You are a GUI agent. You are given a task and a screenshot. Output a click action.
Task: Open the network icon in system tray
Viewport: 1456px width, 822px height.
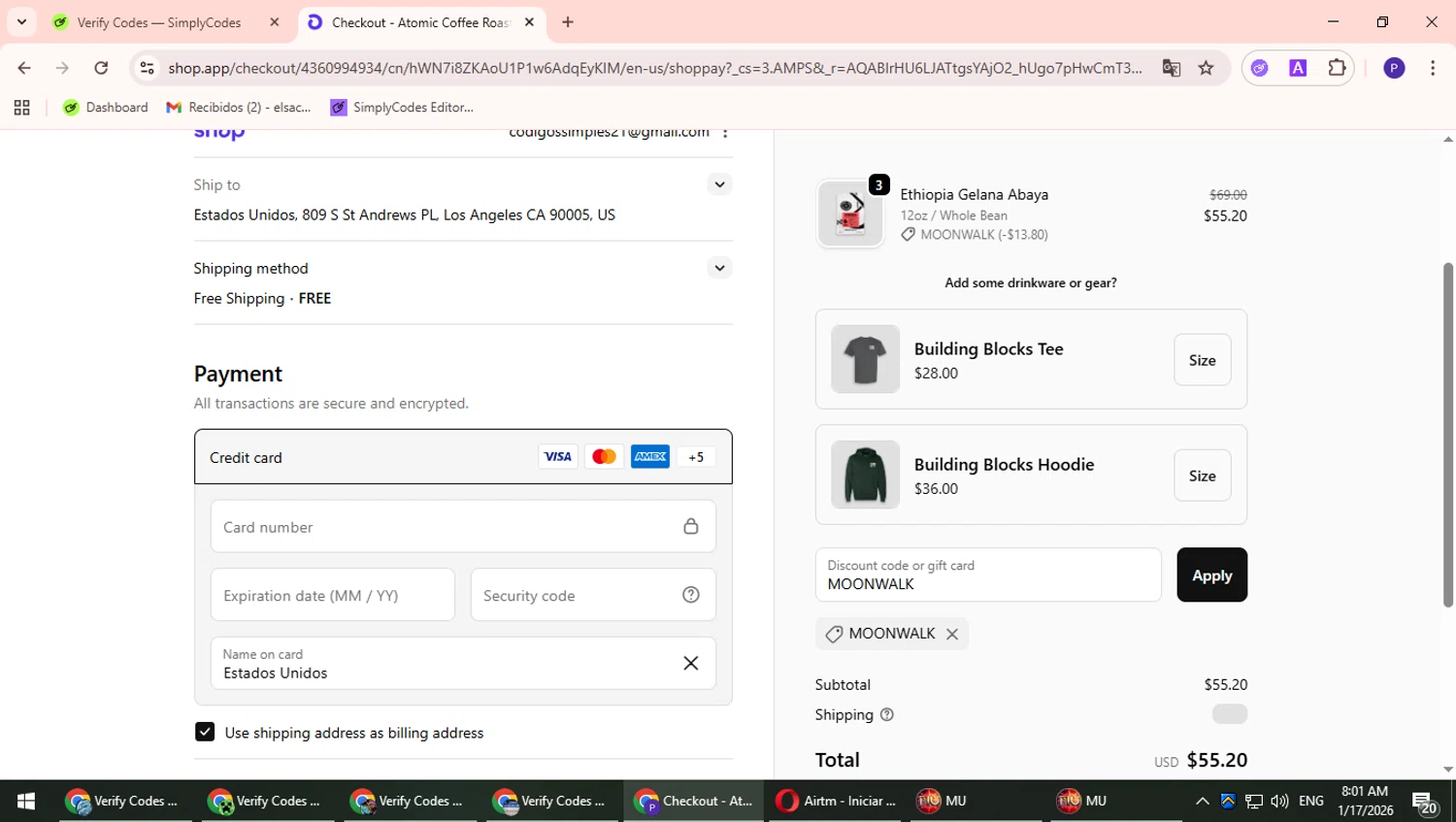pyautogui.click(x=1254, y=801)
